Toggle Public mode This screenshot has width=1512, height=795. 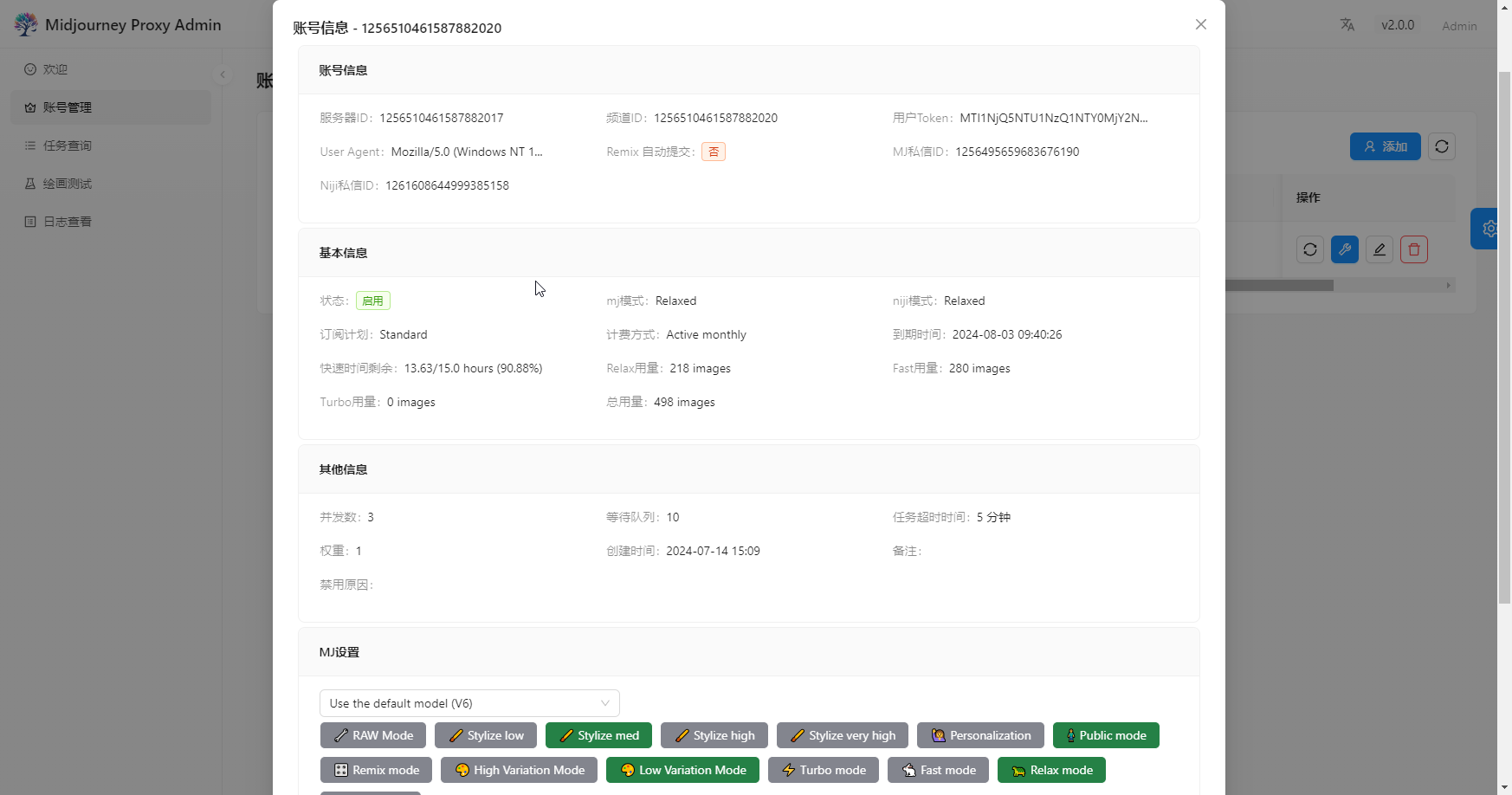click(1106, 735)
